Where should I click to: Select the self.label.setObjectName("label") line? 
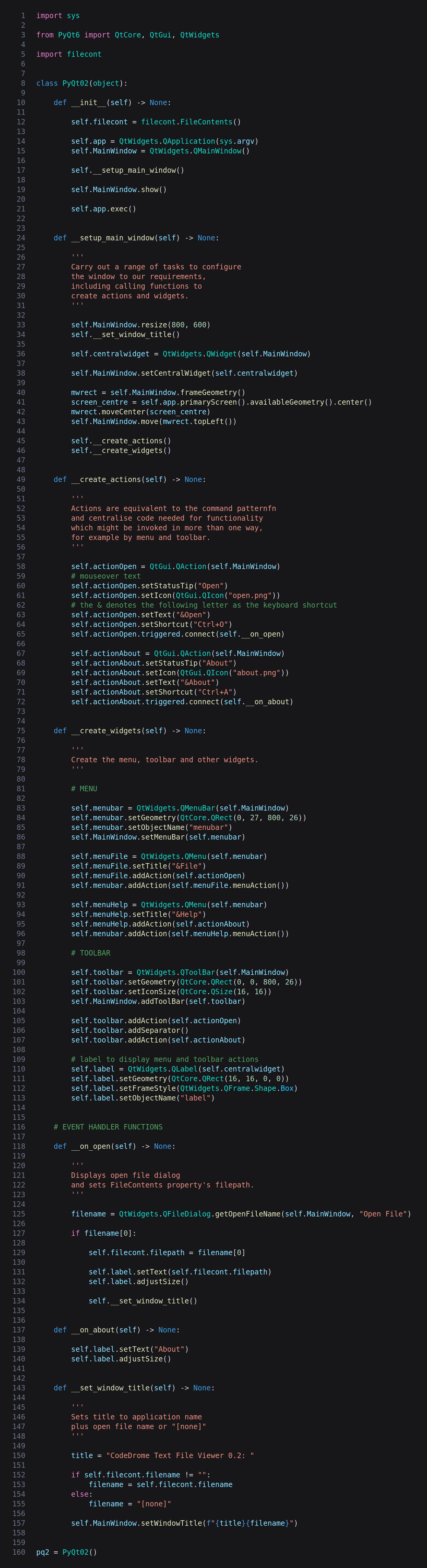143,1098
